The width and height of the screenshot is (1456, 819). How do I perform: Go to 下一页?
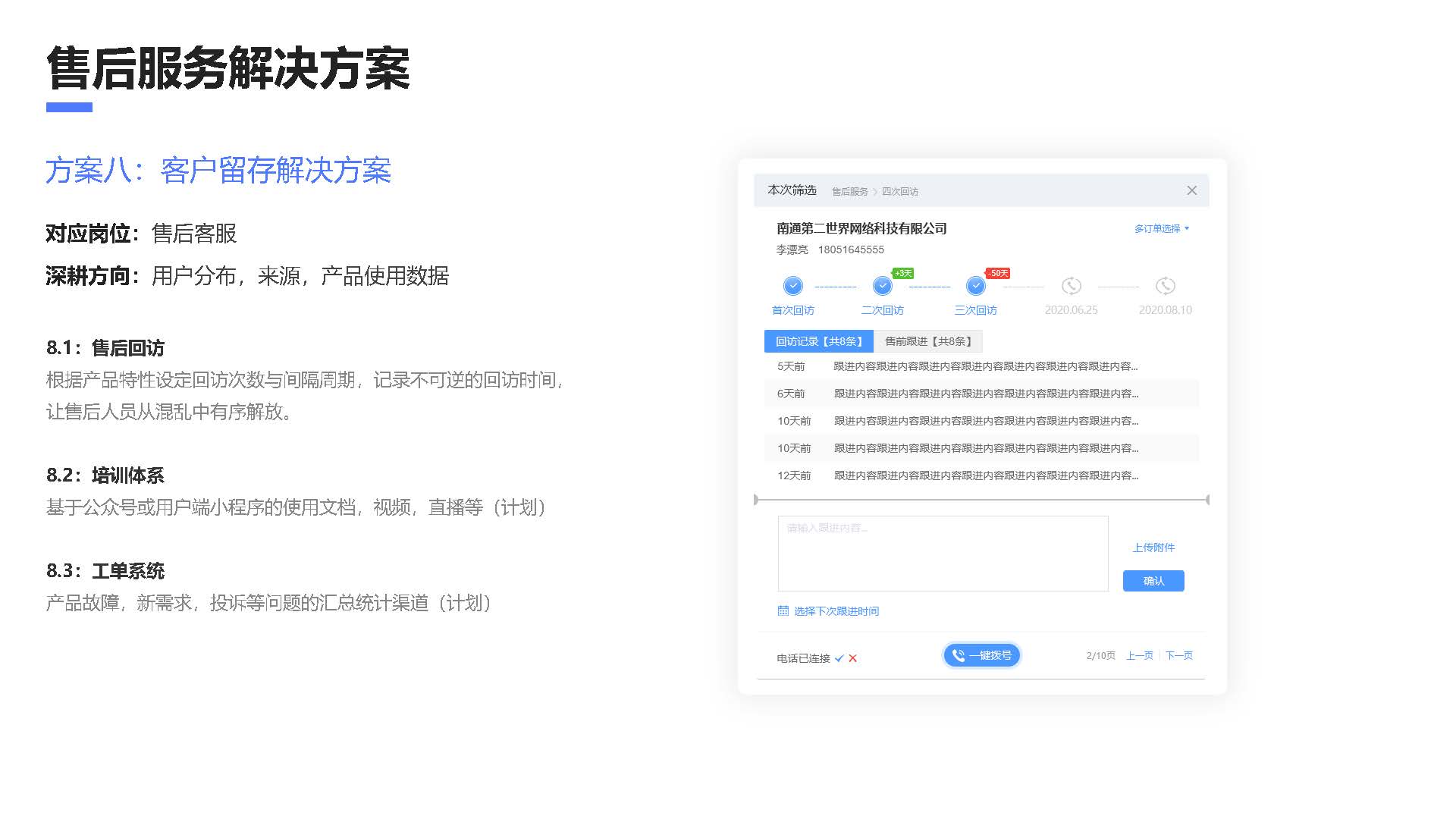[1179, 655]
